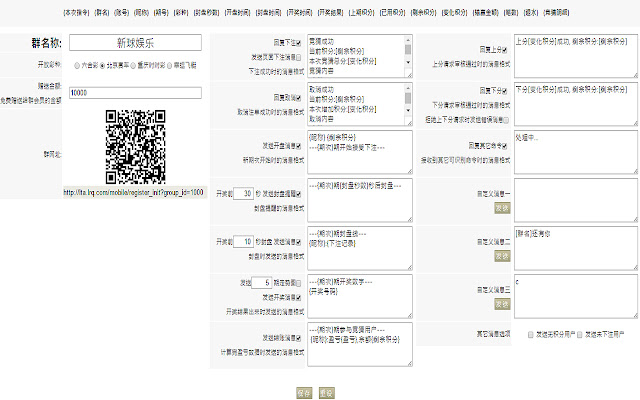The width and height of the screenshot is (640, 400).
Task: Toggle the 回复其它命令 checkbox
Action: 505,146
